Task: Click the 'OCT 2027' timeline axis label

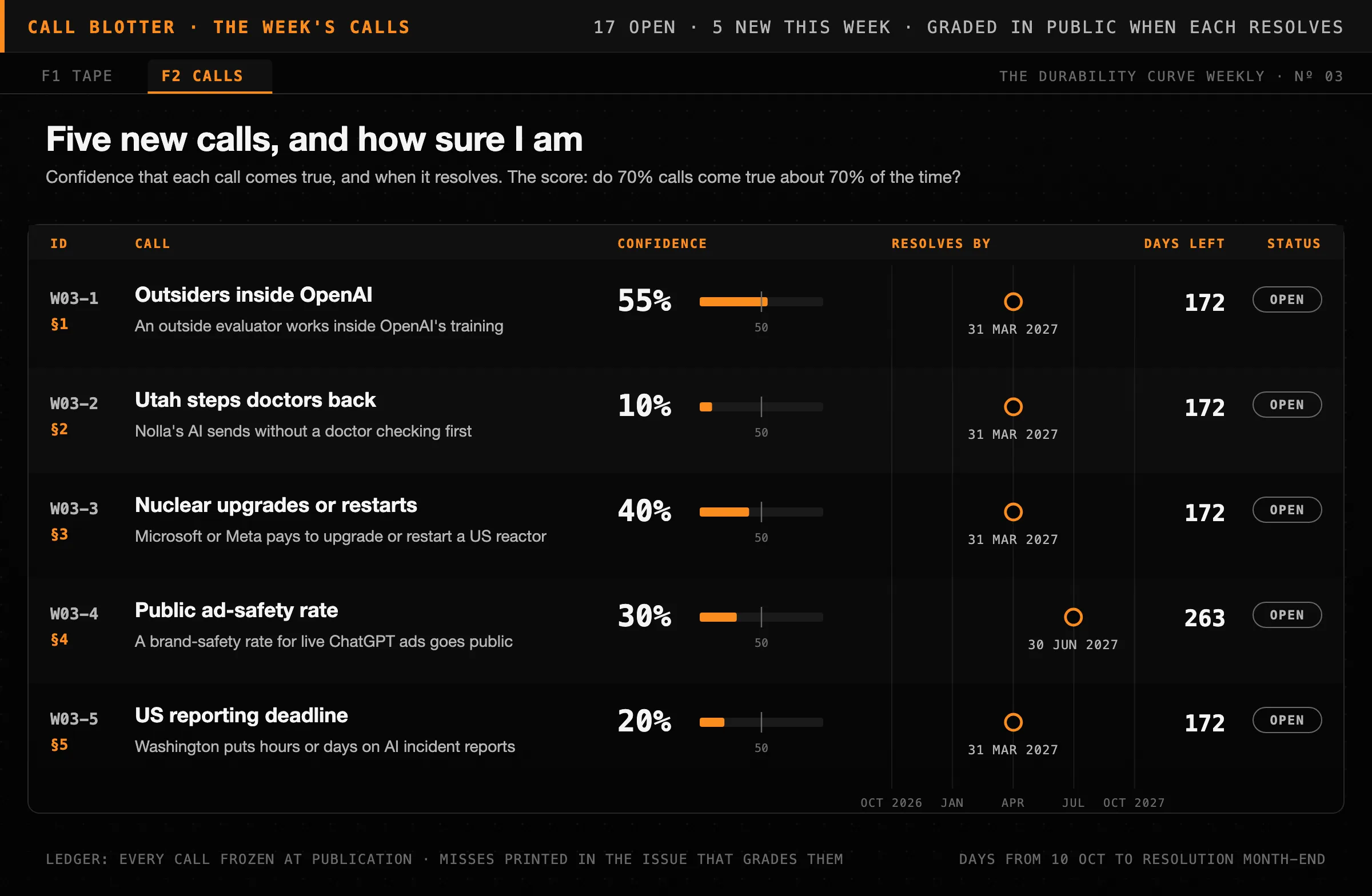Action: click(1134, 803)
